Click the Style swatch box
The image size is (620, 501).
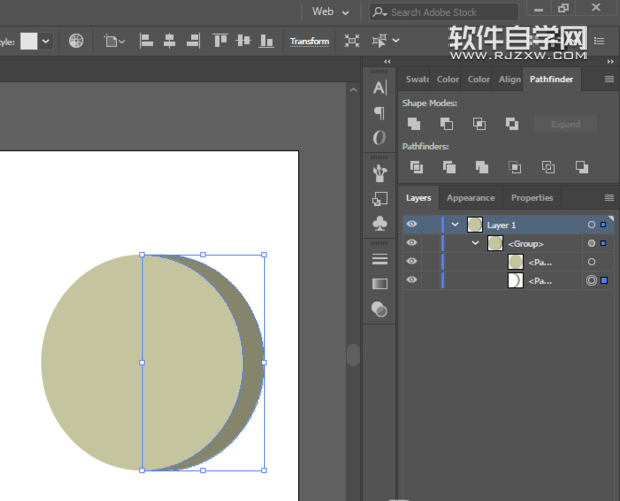click(29, 41)
